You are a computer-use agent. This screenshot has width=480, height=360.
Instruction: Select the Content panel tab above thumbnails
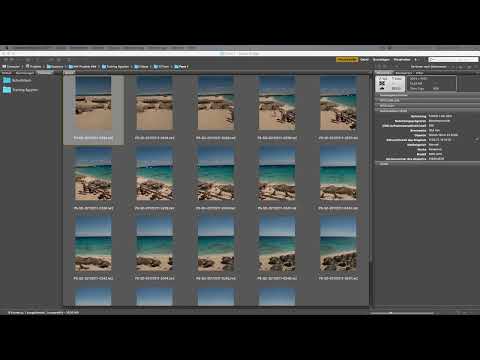(69, 73)
